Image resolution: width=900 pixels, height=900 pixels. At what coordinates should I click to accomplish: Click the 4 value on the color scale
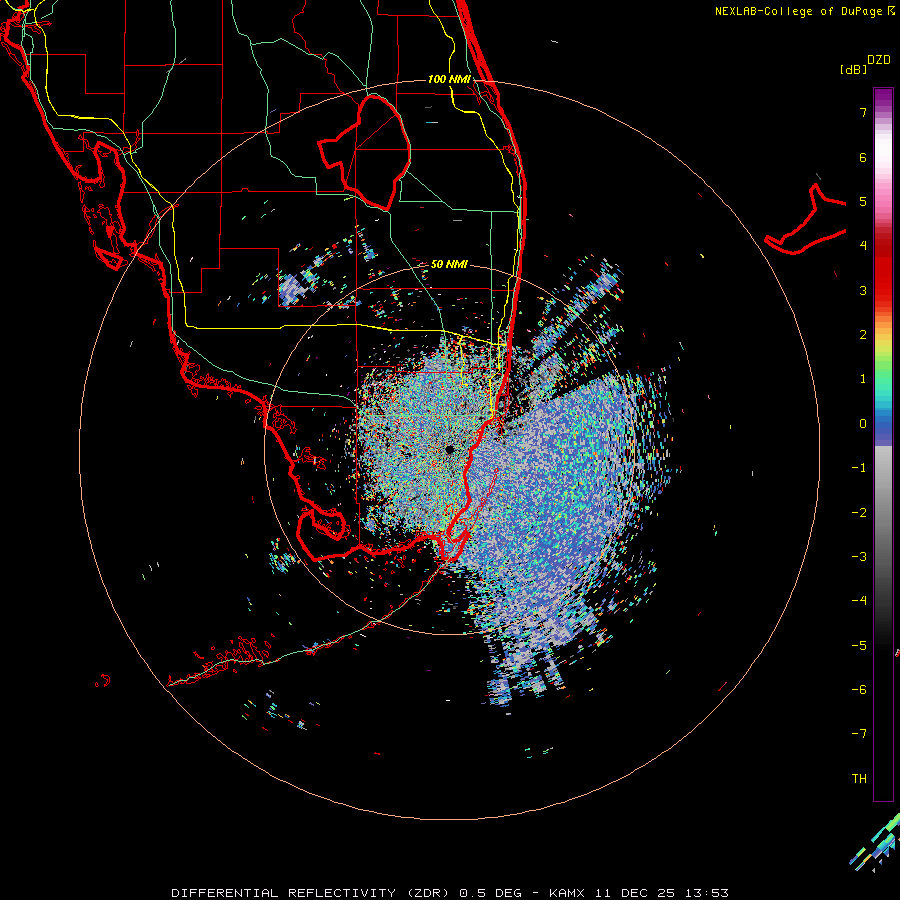point(863,246)
